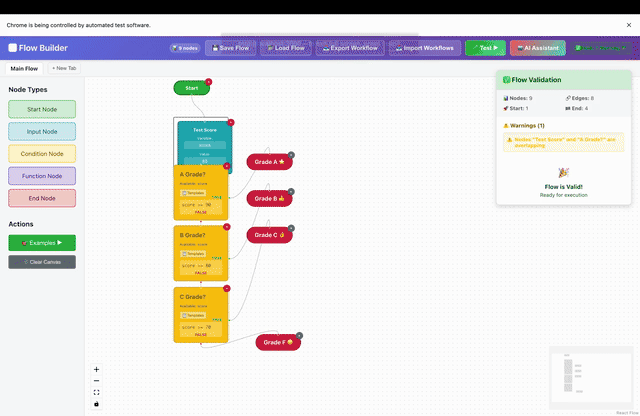
Task: Remove the Grade A node with its X
Action: coord(292,155)
